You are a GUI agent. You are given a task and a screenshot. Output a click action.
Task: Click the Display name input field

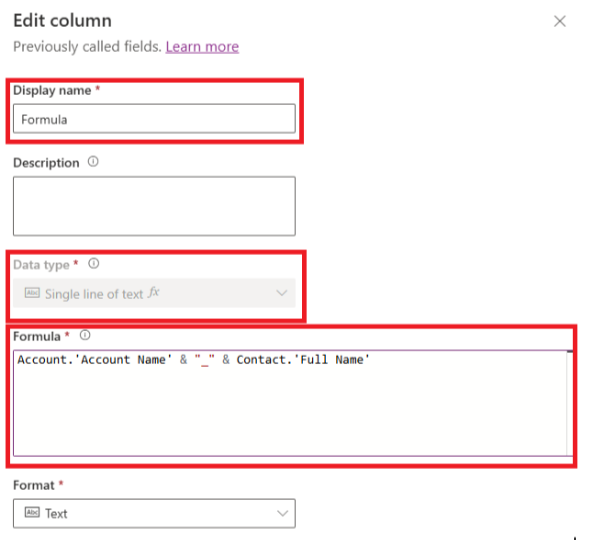[154, 119]
